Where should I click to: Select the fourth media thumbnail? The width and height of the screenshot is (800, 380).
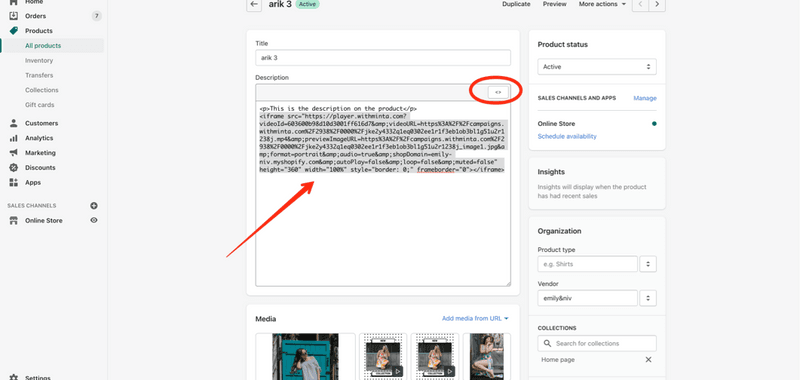point(487,357)
